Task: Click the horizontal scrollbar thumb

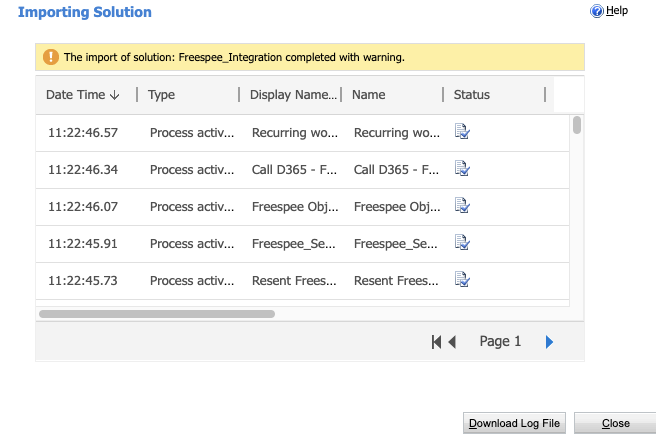Action: (x=157, y=314)
